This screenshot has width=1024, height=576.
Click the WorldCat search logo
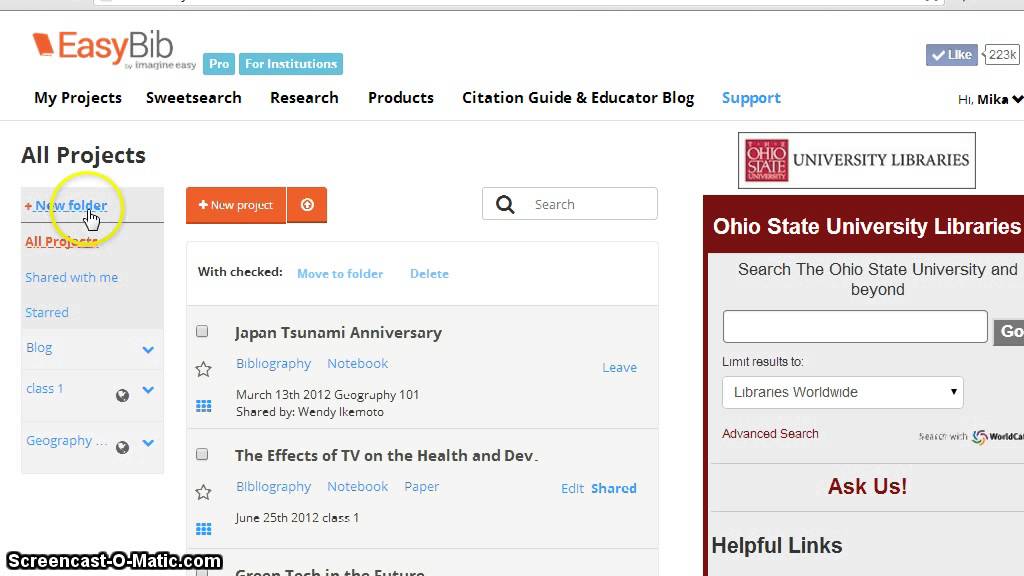997,436
